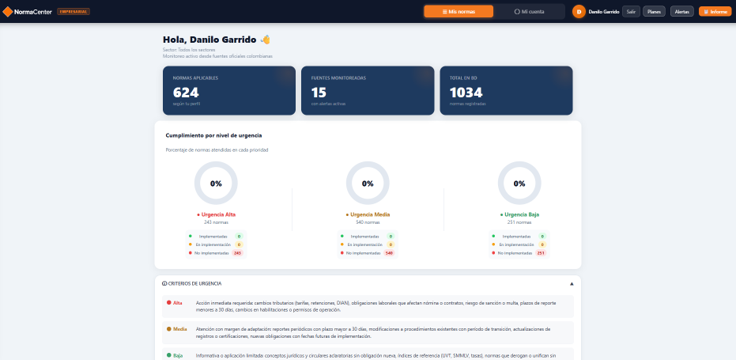Click the 540 No implementadas count badge

[x=389, y=253]
